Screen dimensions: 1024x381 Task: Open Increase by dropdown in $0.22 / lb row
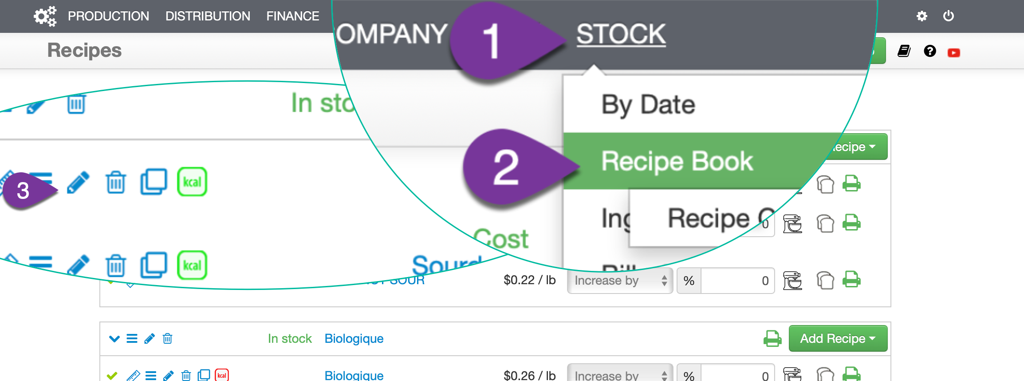click(x=620, y=281)
